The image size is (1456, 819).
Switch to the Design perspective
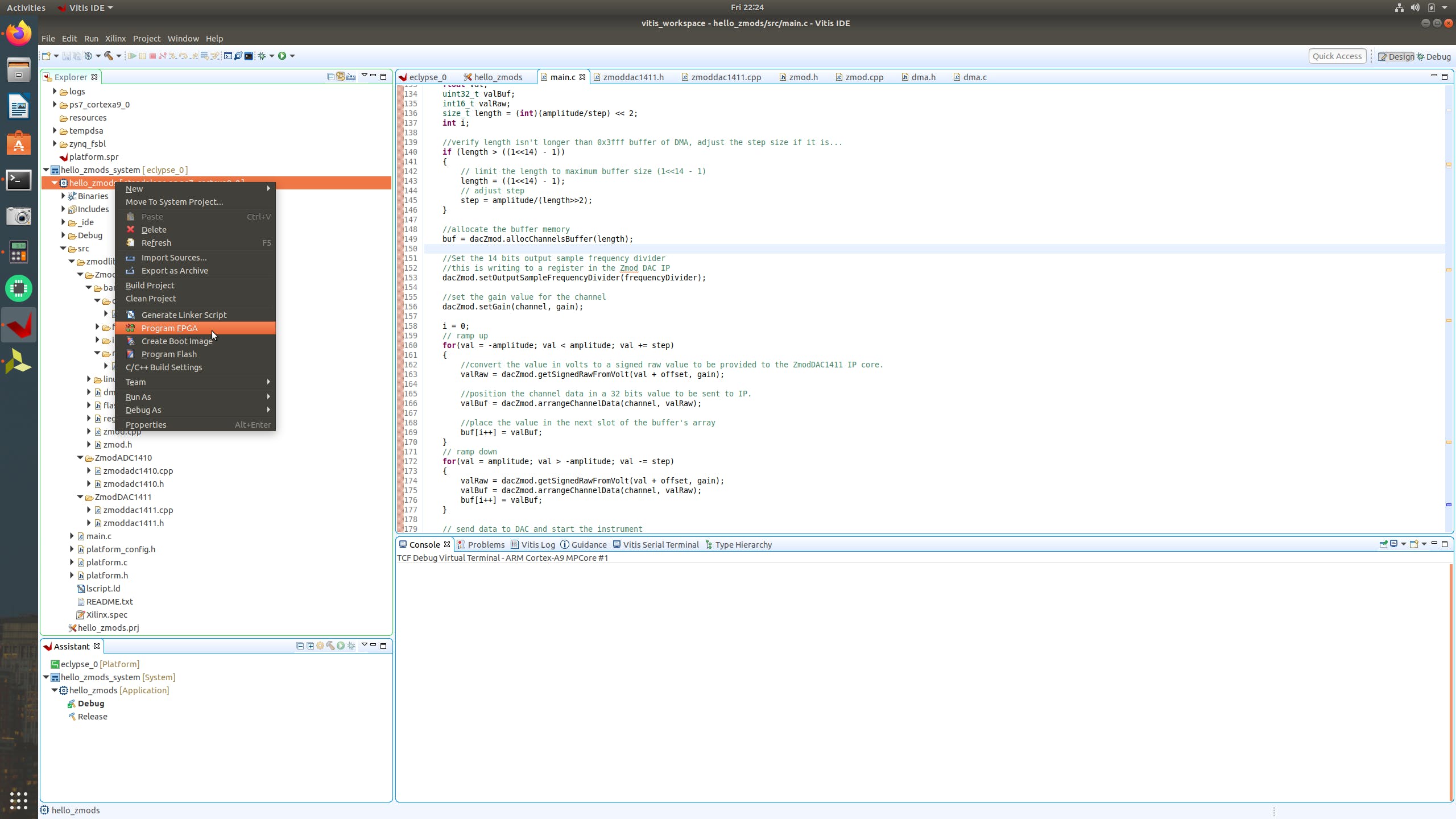click(x=1396, y=56)
